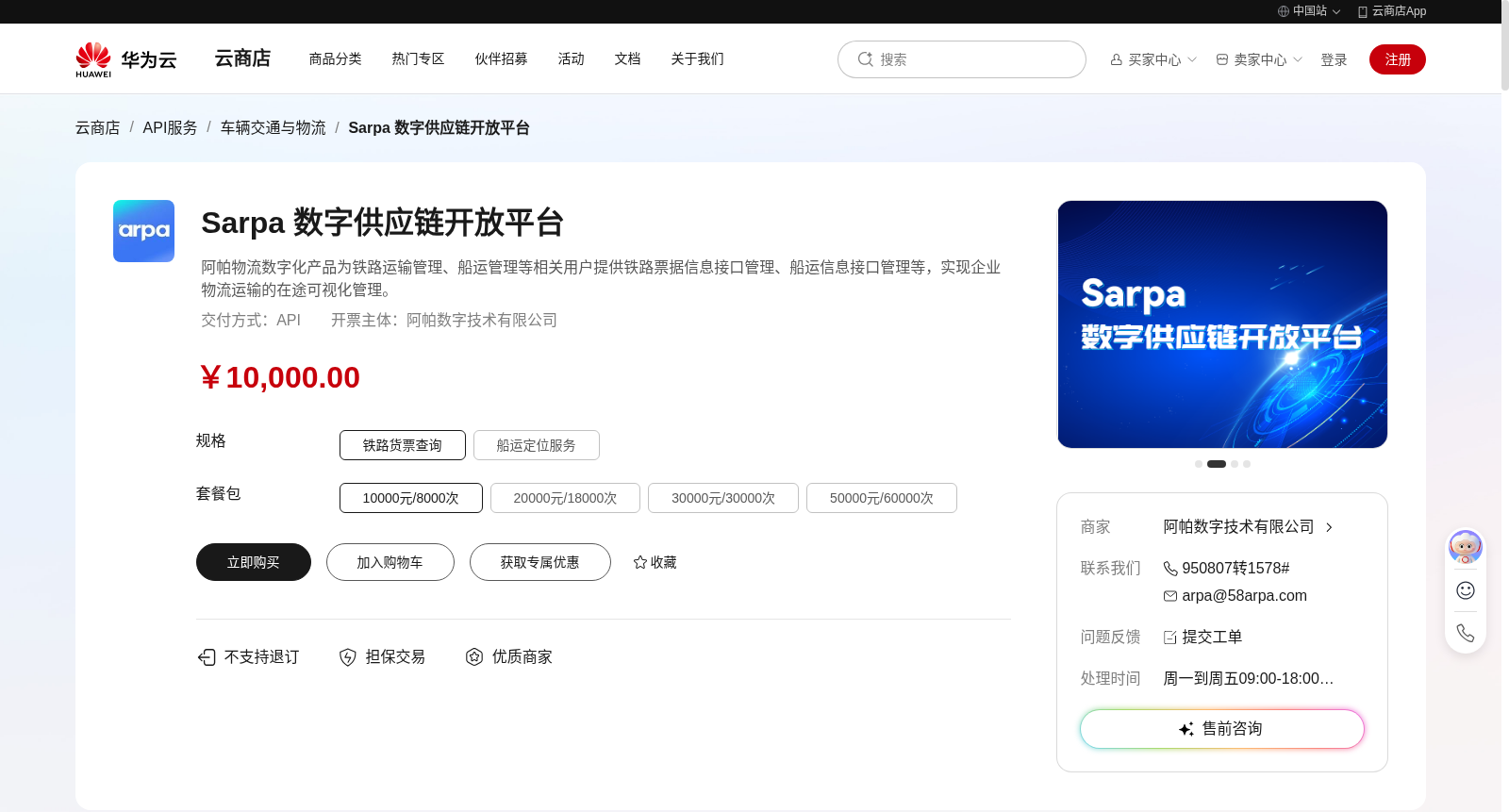
Task: Click the globe icon for 中国站
Action: coord(1284,11)
